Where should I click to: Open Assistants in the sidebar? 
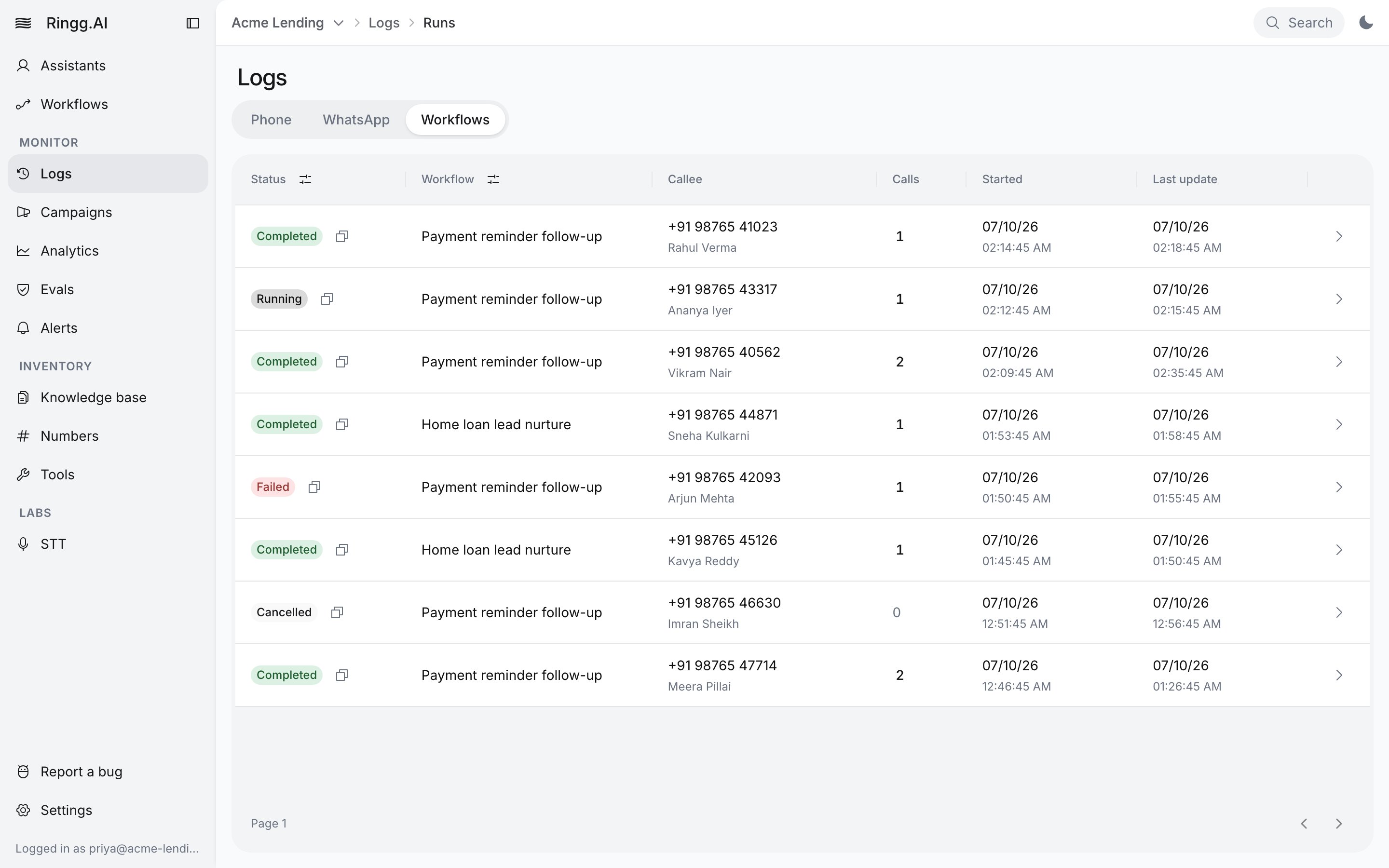click(108, 66)
